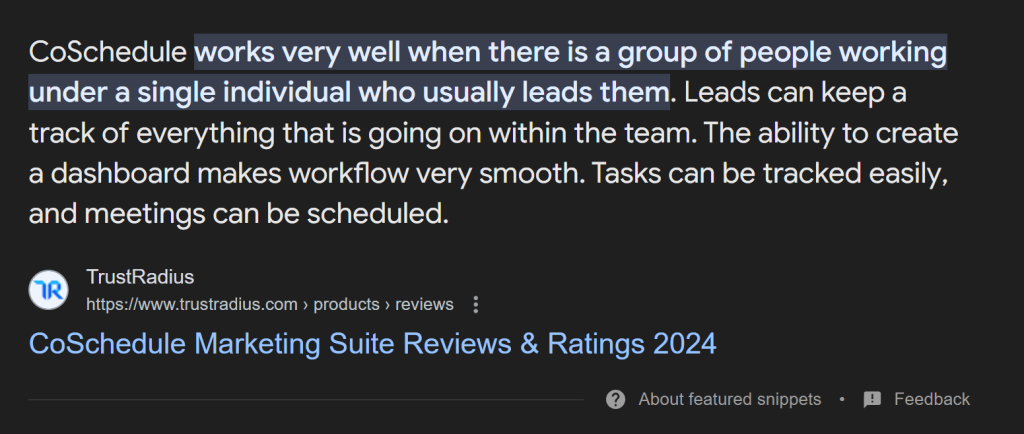Open the three-dot more options menu

tap(476, 305)
